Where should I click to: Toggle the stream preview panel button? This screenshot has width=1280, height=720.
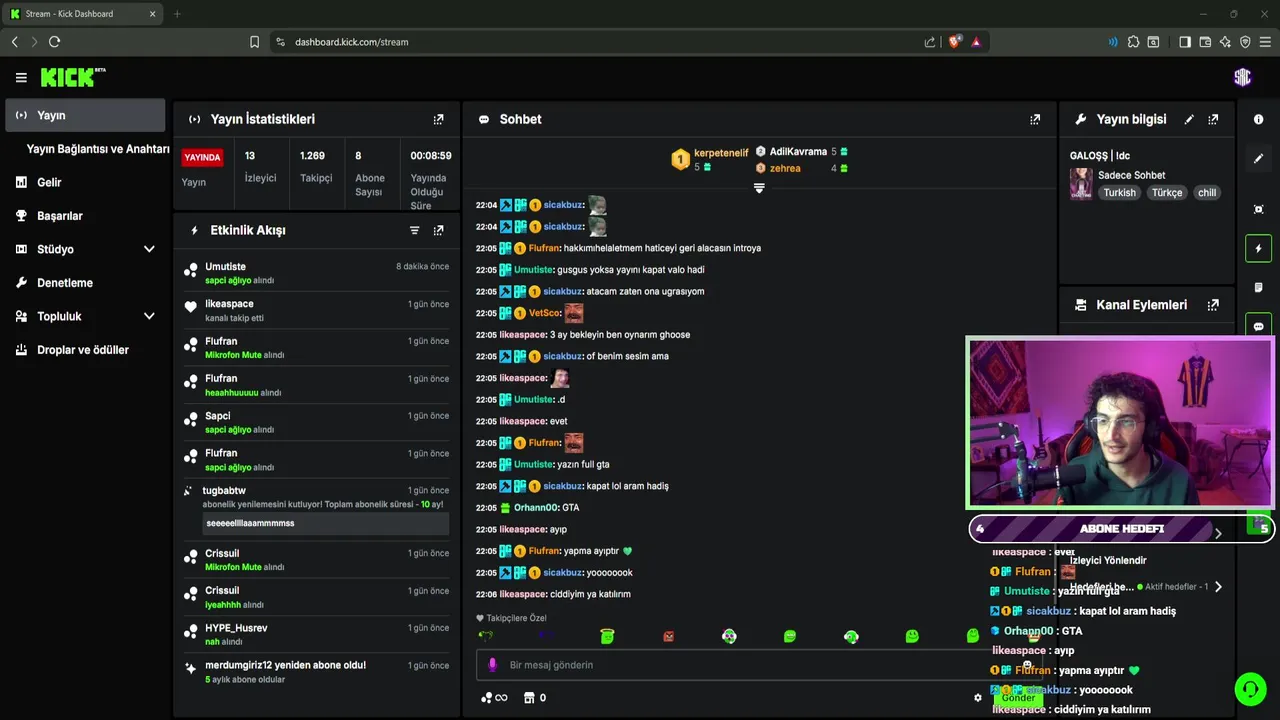tap(1258, 209)
